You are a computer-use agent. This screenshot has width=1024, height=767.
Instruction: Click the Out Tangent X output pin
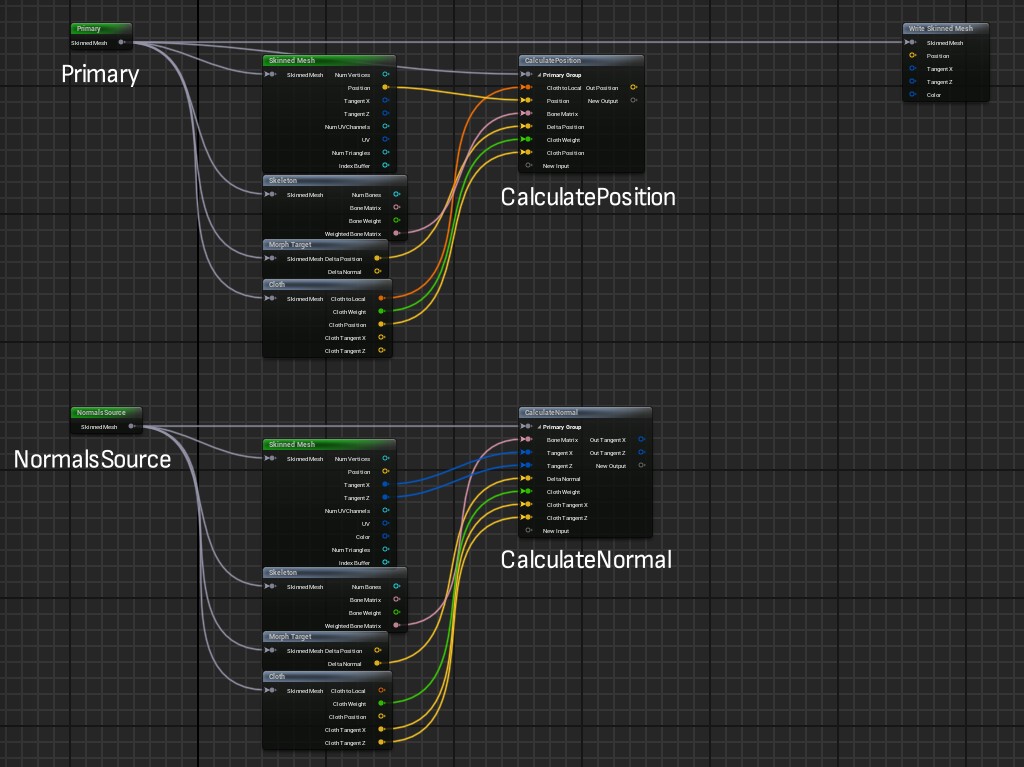click(x=641, y=440)
